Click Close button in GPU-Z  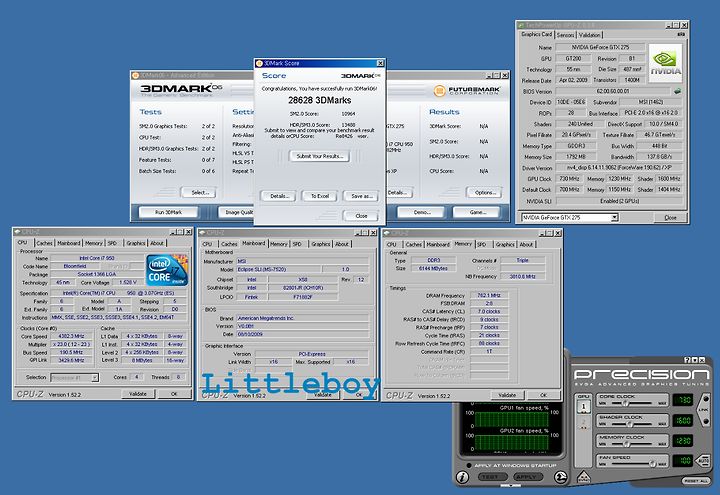click(x=670, y=217)
